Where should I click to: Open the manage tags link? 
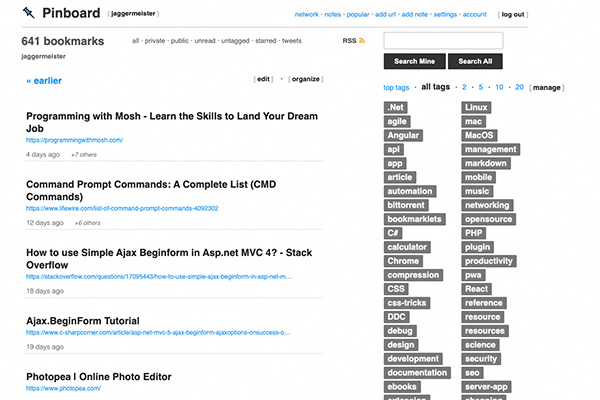546,88
